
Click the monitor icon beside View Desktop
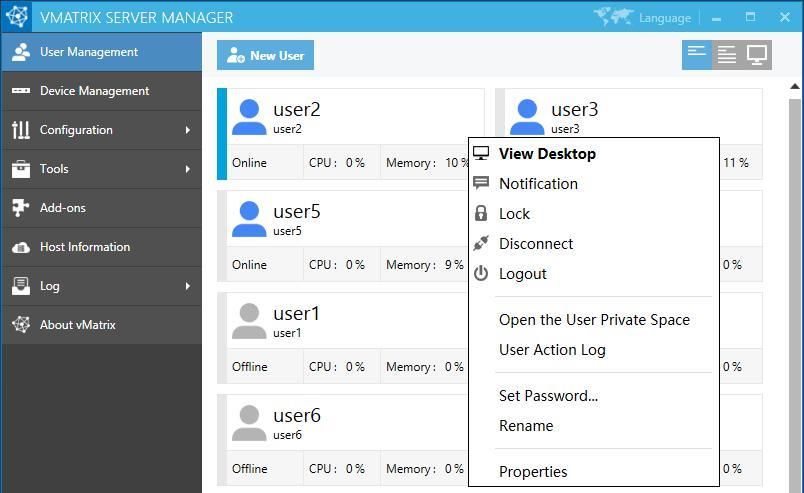481,153
